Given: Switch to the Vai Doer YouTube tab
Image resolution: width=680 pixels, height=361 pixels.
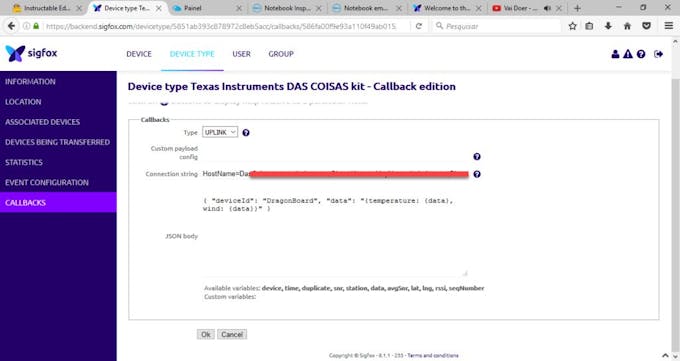Looking at the screenshot, I should pos(520,8).
